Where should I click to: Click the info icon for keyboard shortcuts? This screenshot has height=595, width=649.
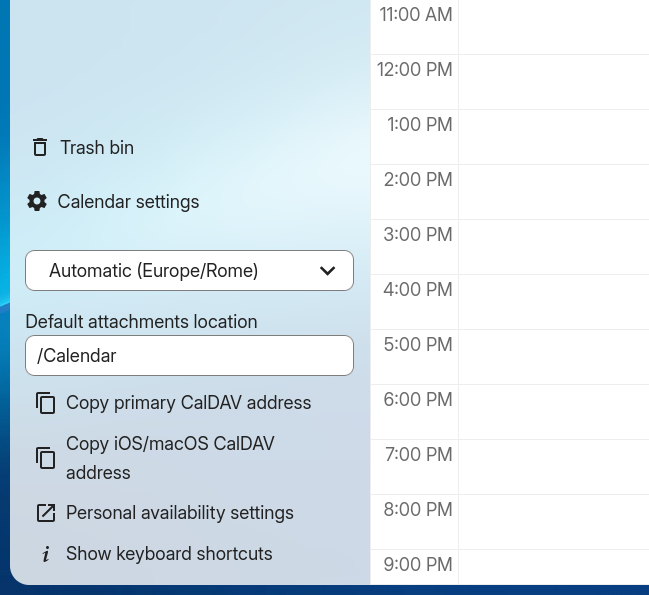45,554
